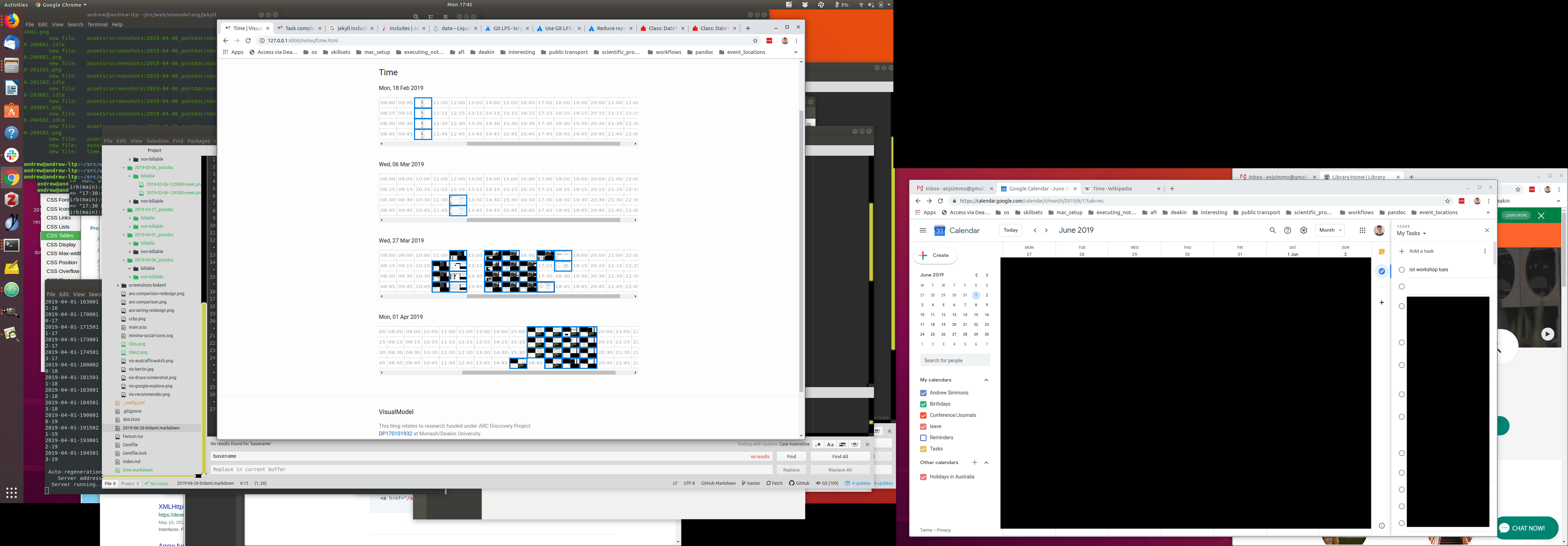Collapse the My calendars section
The image size is (1568, 546).
pyautogui.click(x=986, y=380)
